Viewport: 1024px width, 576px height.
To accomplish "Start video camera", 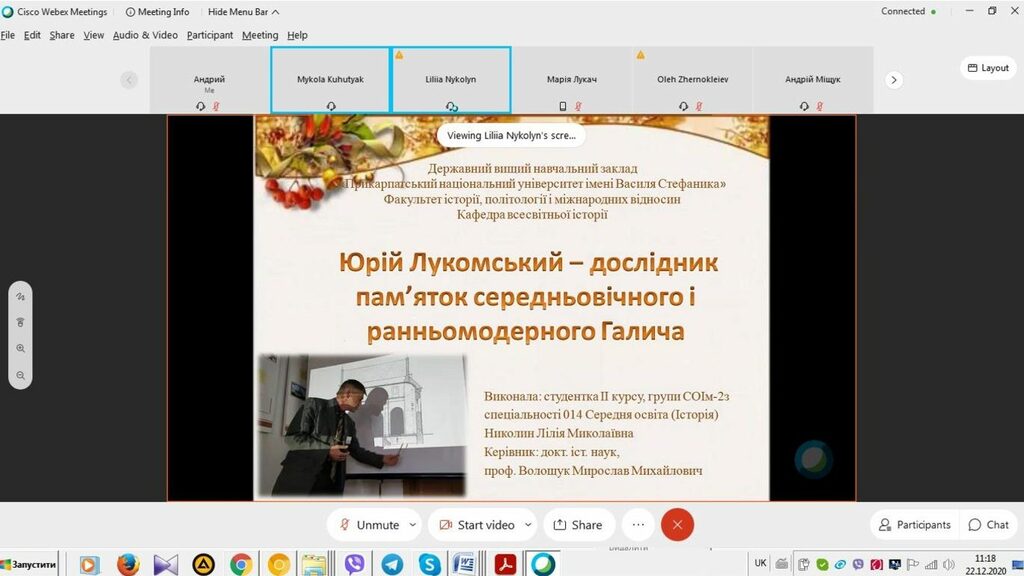I will (x=477, y=525).
